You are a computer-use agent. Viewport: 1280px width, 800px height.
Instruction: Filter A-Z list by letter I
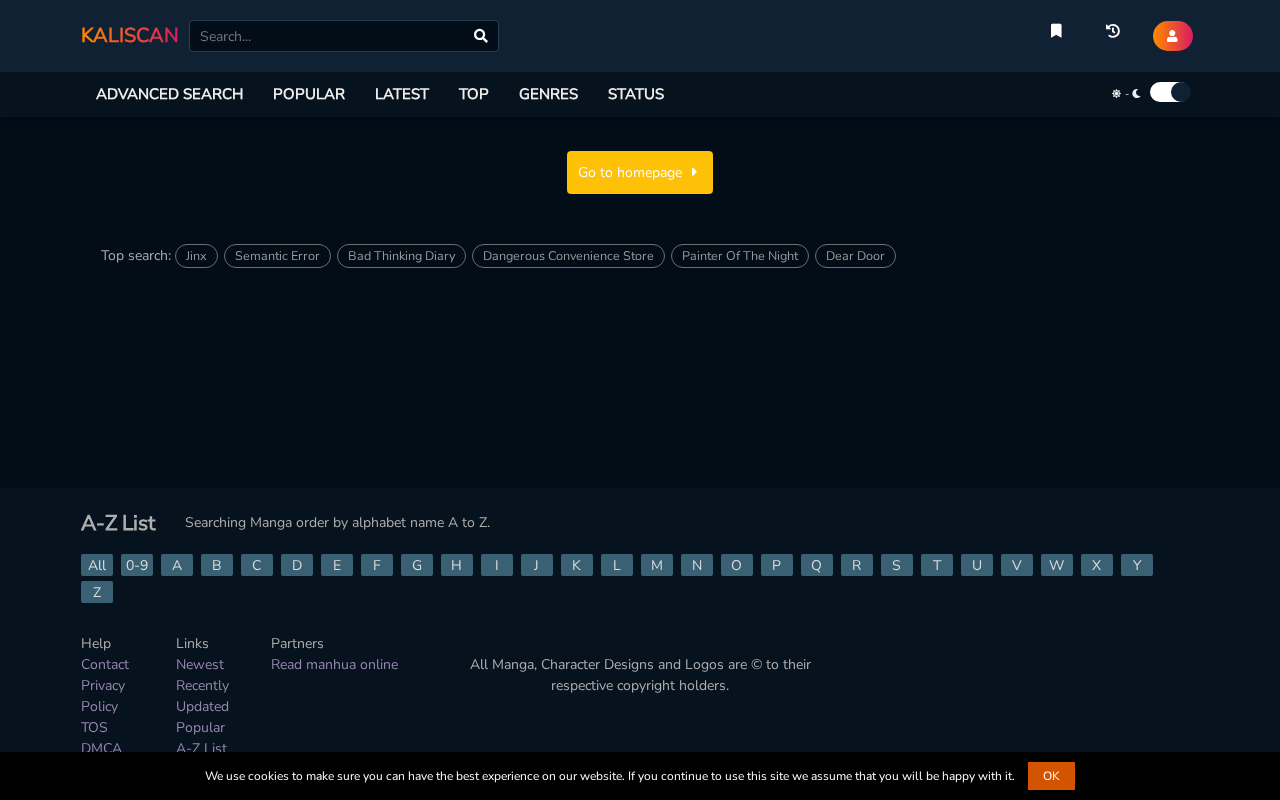[497, 565]
